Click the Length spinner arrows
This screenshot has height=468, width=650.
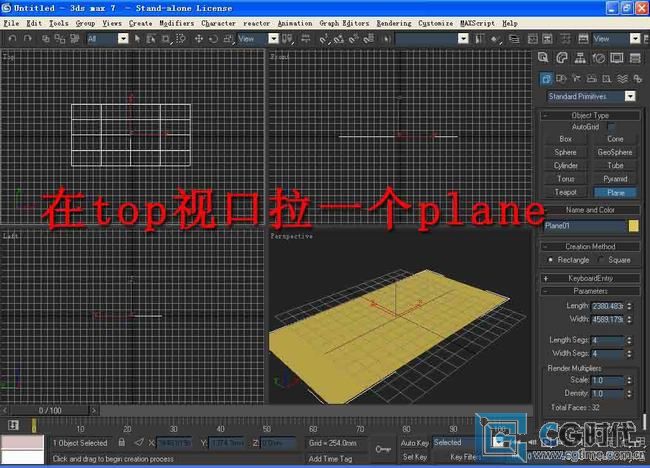point(629,306)
